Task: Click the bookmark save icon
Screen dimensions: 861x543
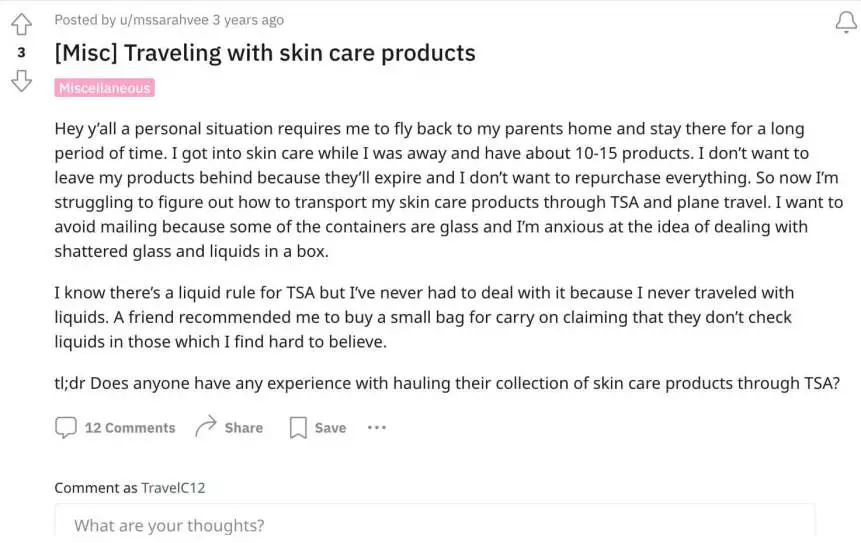Action: 298,428
